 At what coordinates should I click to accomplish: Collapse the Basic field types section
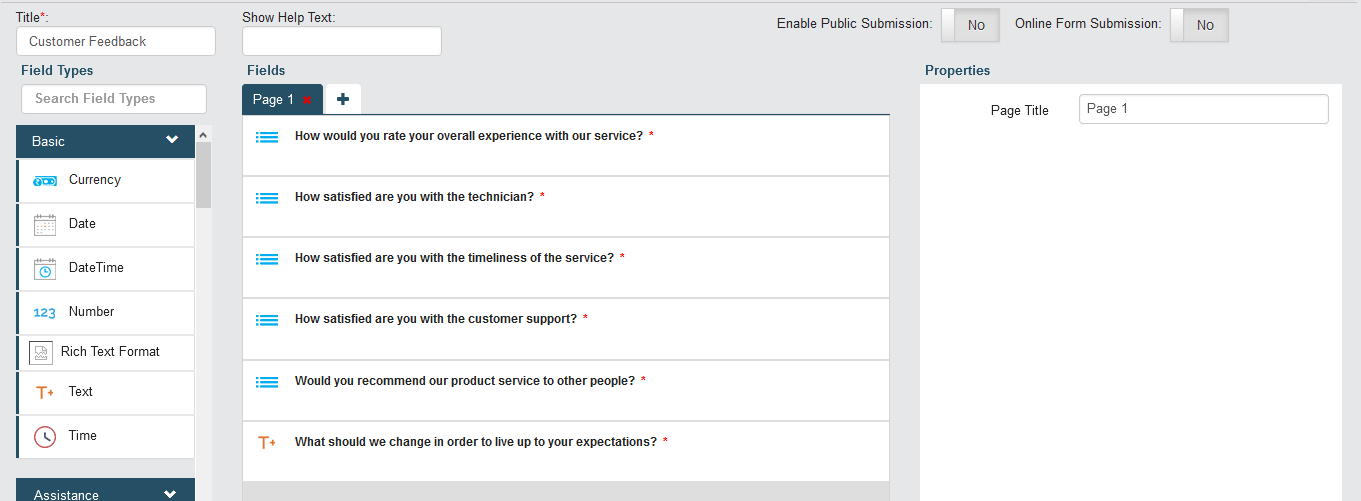[x=172, y=141]
